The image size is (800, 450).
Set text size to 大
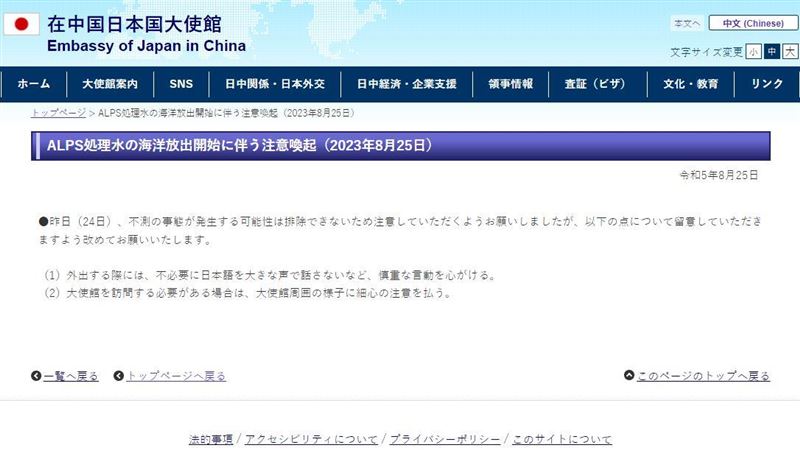(x=790, y=52)
